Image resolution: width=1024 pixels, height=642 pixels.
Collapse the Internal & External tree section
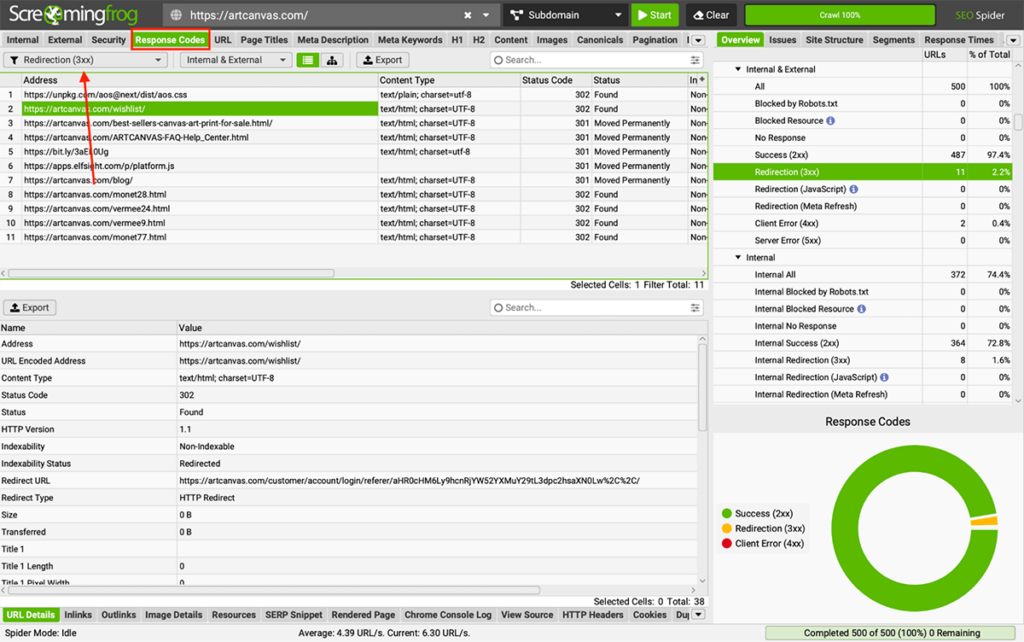[739, 70]
